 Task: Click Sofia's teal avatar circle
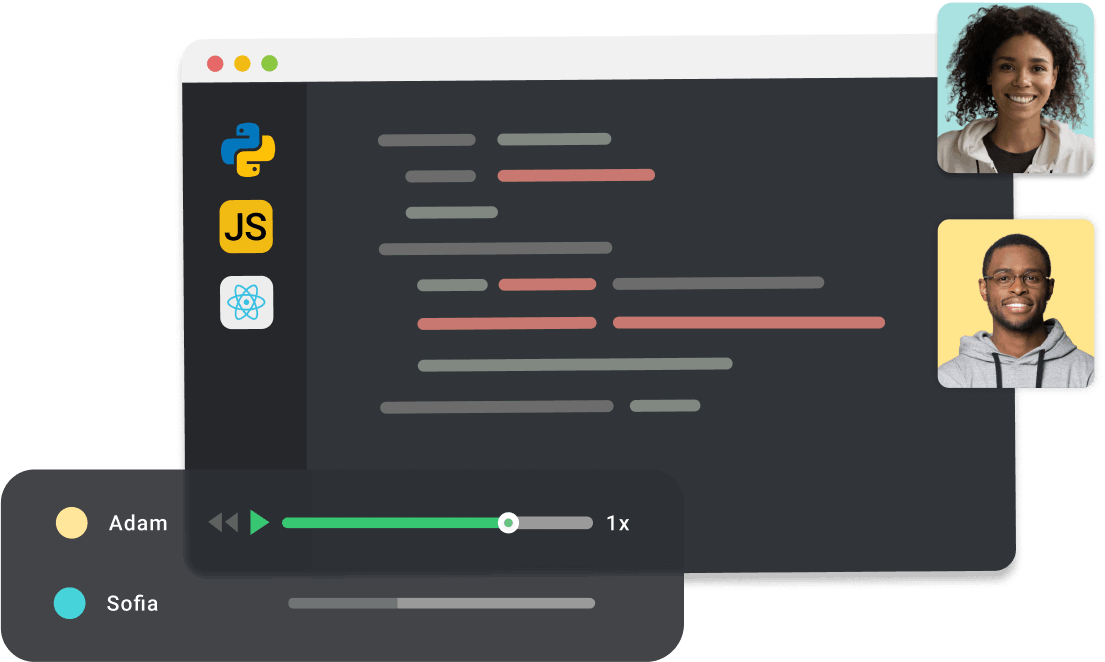click(x=69, y=603)
